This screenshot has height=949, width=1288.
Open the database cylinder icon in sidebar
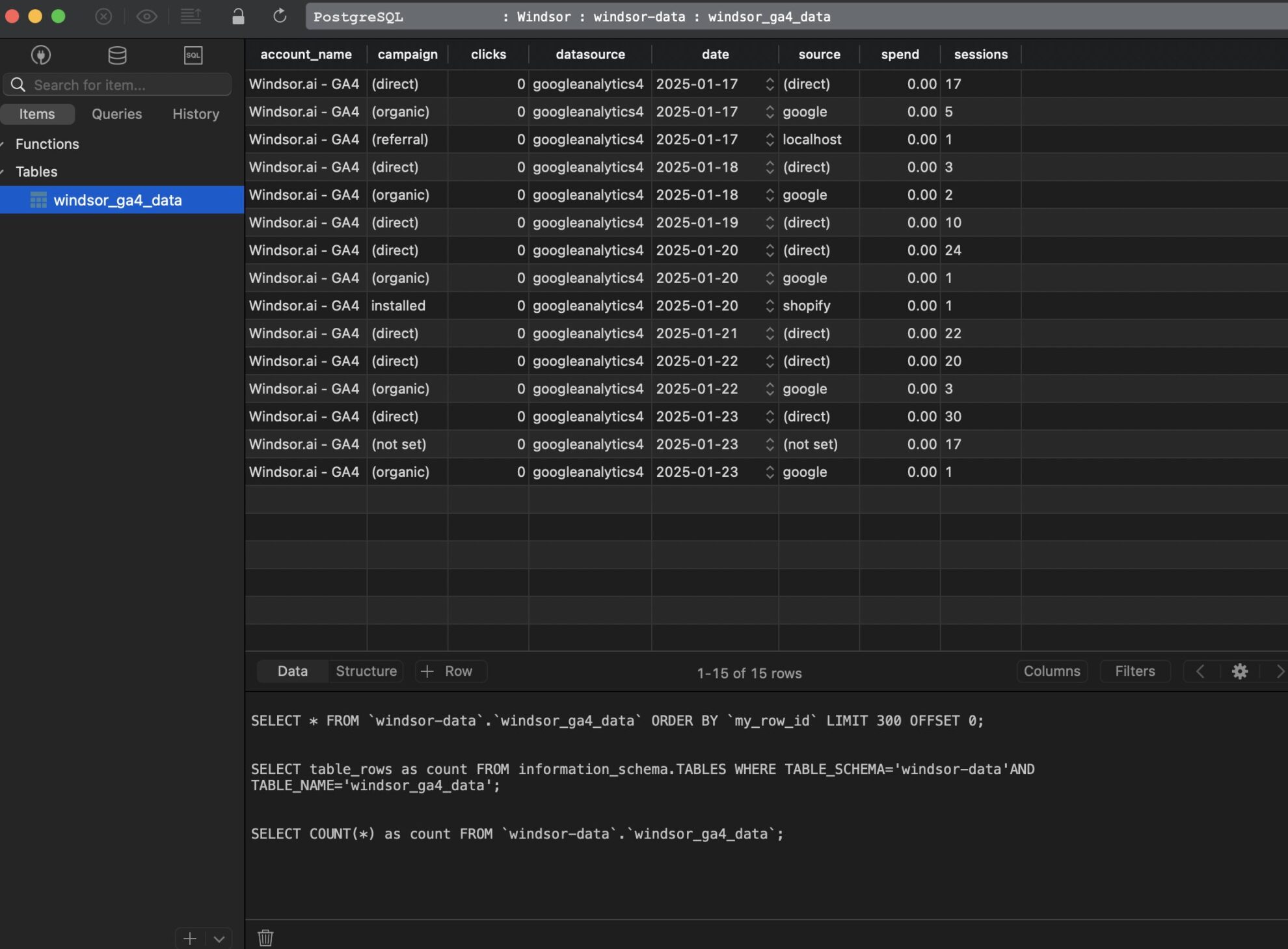pyautogui.click(x=117, y=55)
